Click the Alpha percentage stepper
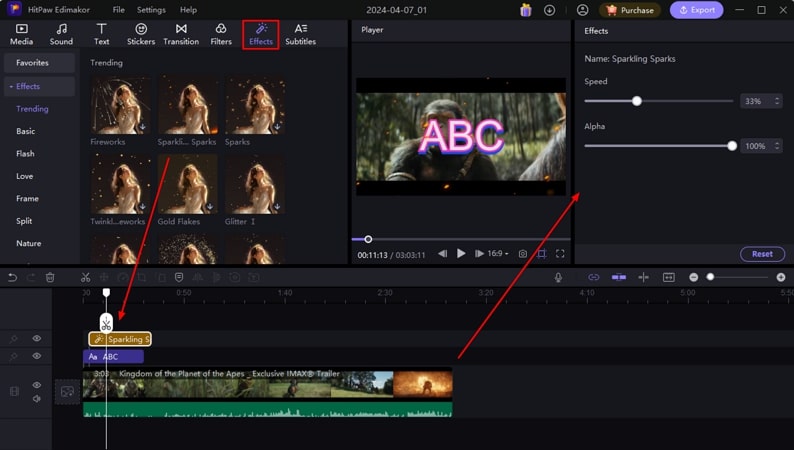The image size is (794, 450). coord(777,146)
